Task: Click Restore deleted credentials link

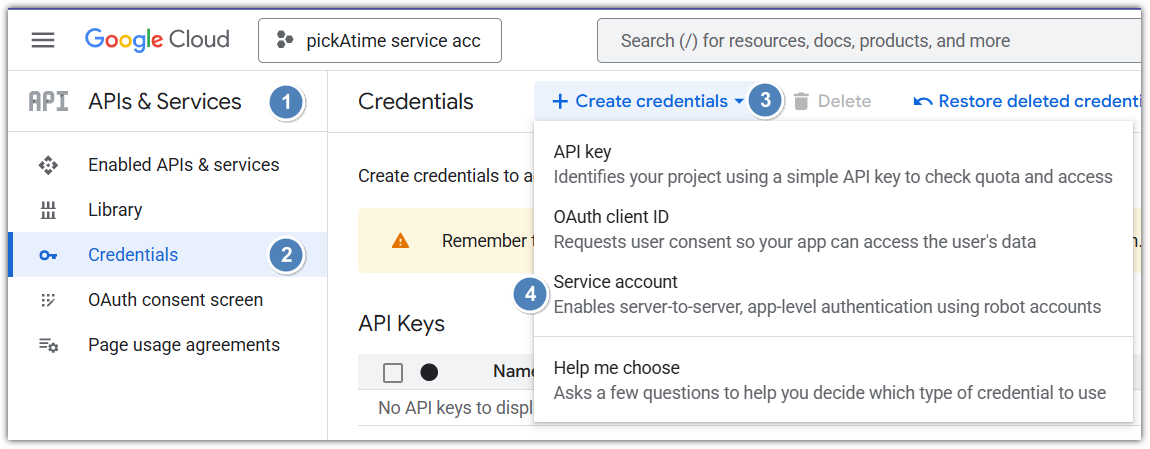Action: coord(1030,101)
